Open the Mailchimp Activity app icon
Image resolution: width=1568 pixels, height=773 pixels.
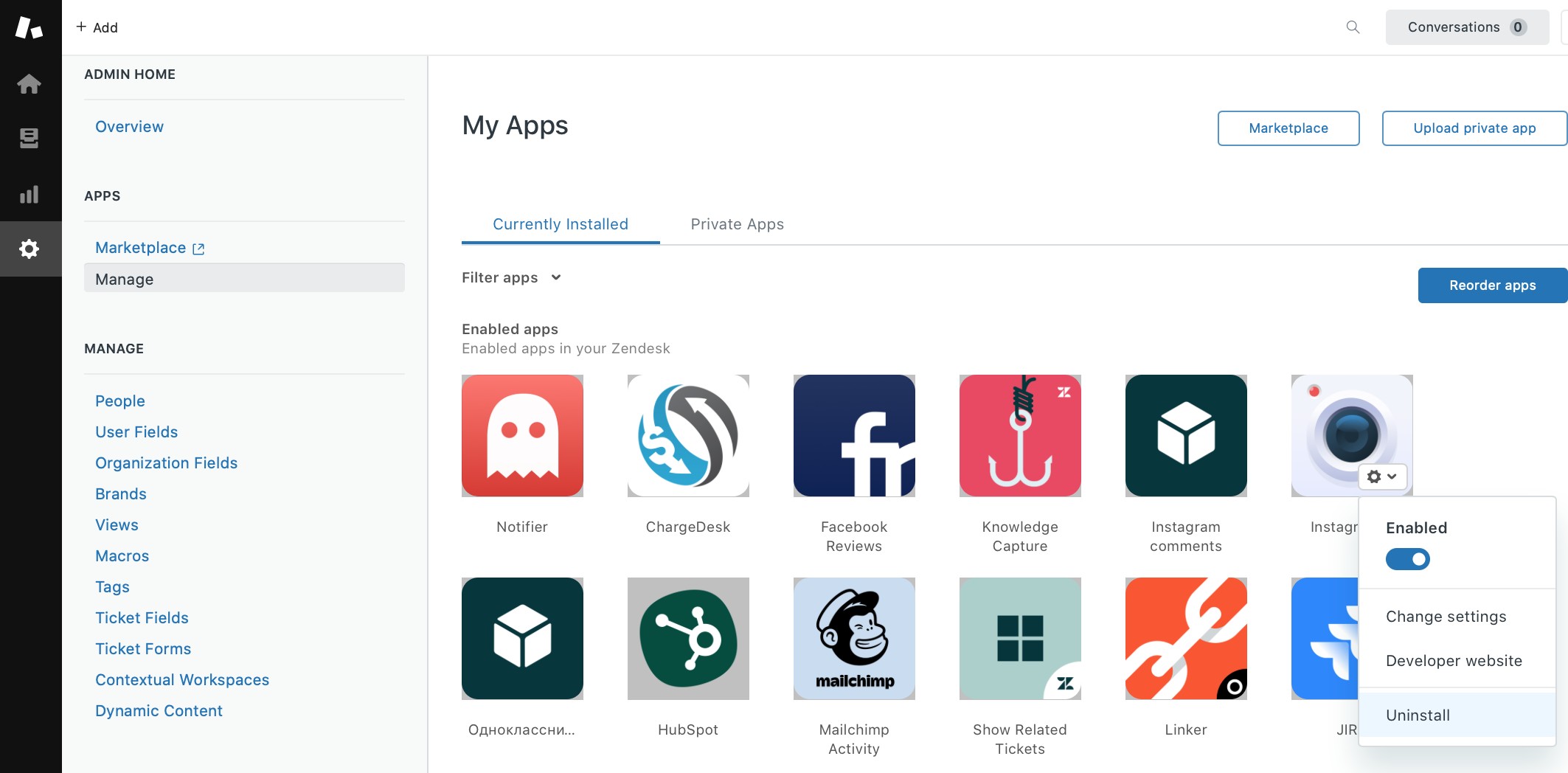coord(854,638)
